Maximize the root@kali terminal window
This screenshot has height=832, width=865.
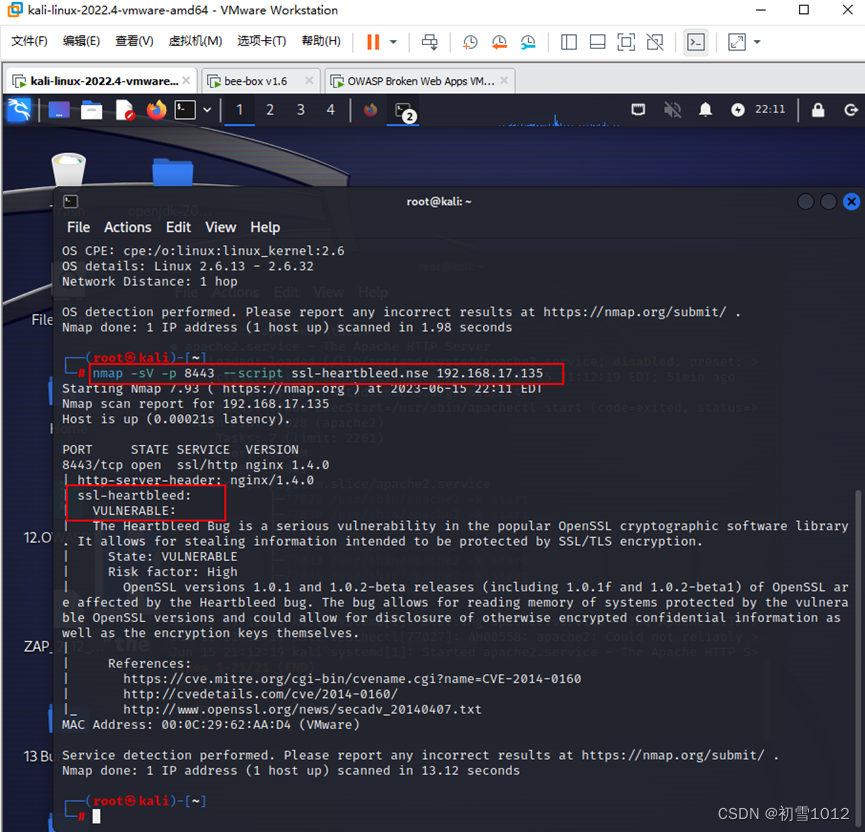(x=829, y=202)
